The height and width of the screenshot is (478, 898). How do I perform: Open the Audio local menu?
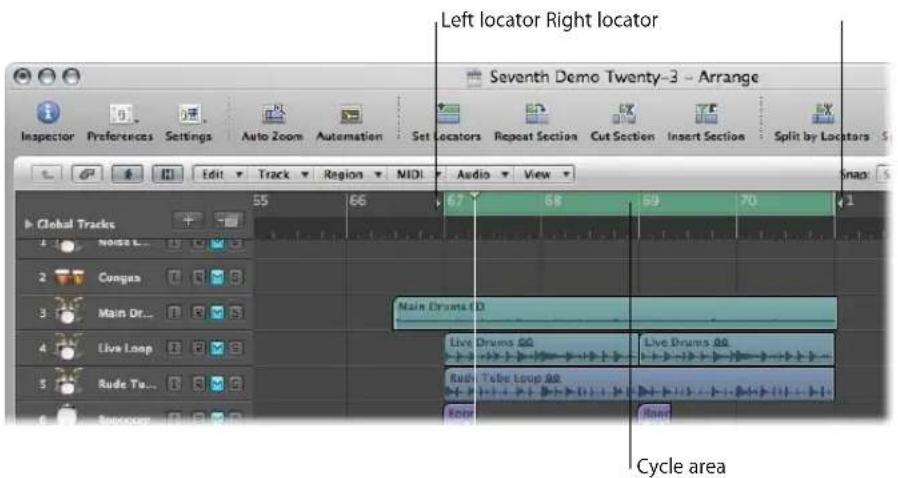pyautogui.click(x=482, y=174)
